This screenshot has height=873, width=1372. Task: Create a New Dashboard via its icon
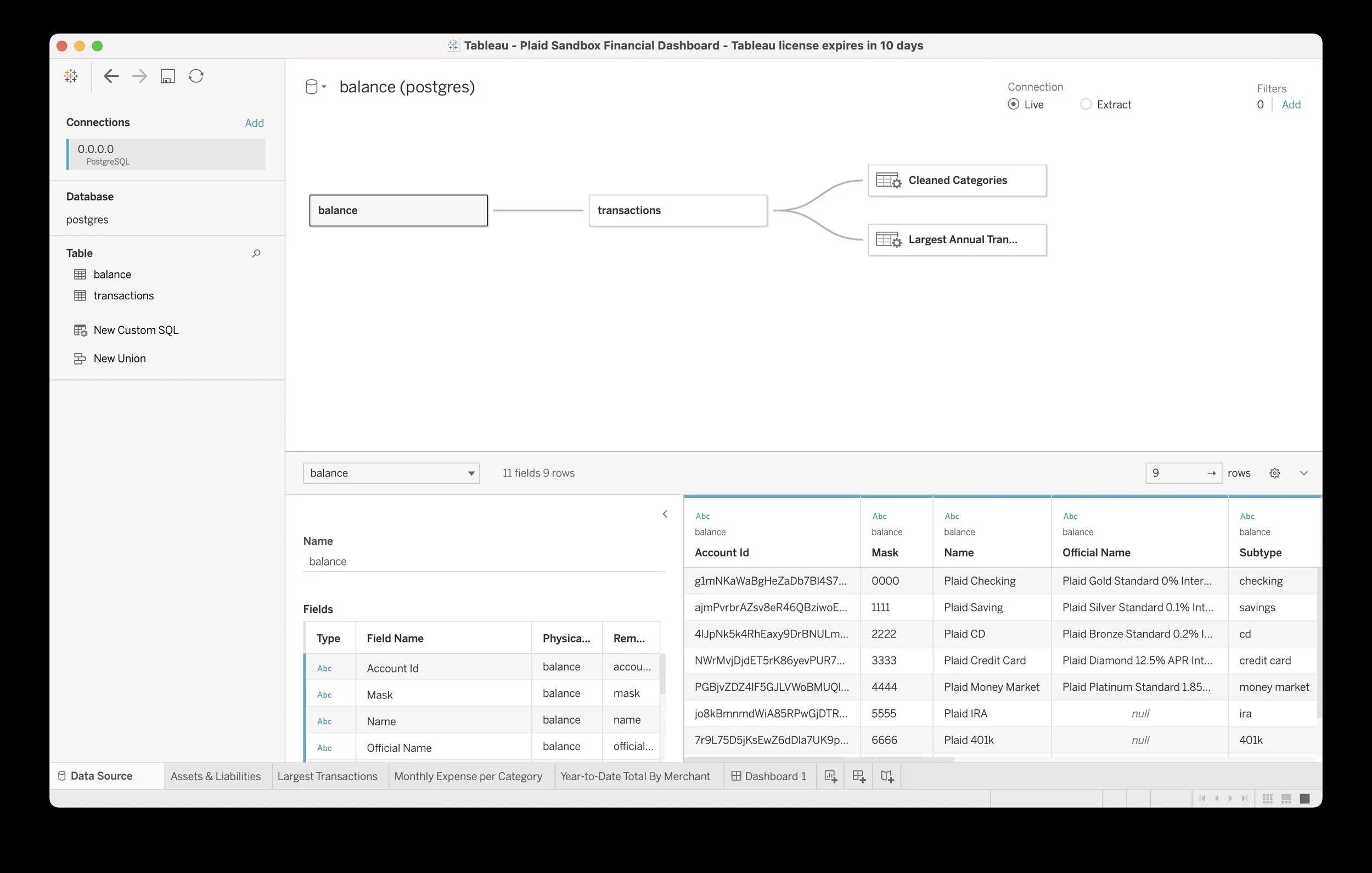(858, 775)
